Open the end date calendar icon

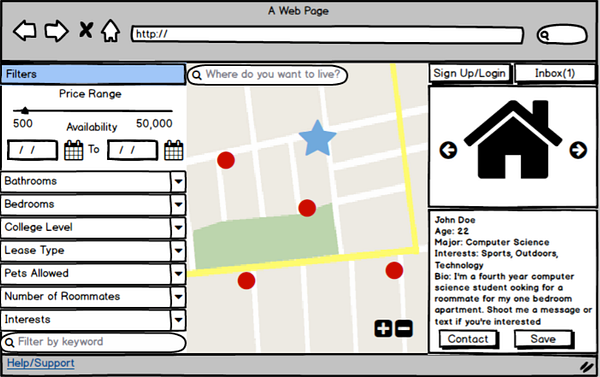click(174, 150)
